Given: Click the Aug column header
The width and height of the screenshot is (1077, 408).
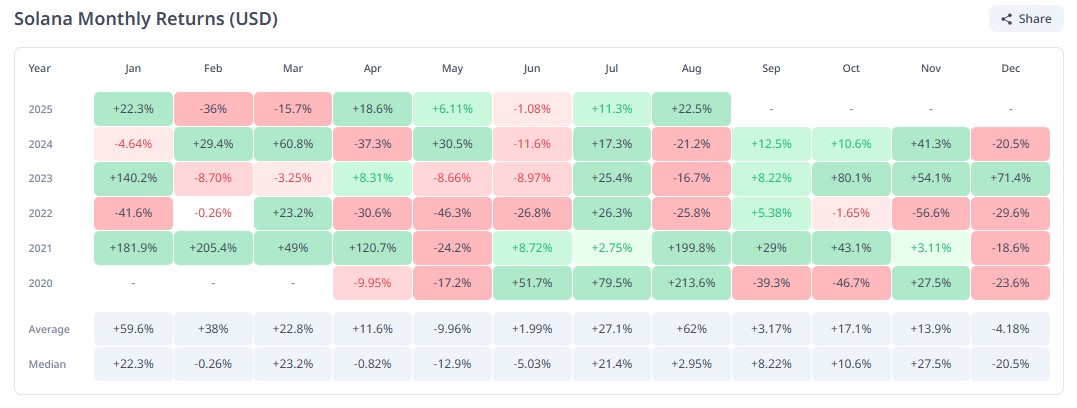Looking at the screenshot, I should (x=692, y=69).
